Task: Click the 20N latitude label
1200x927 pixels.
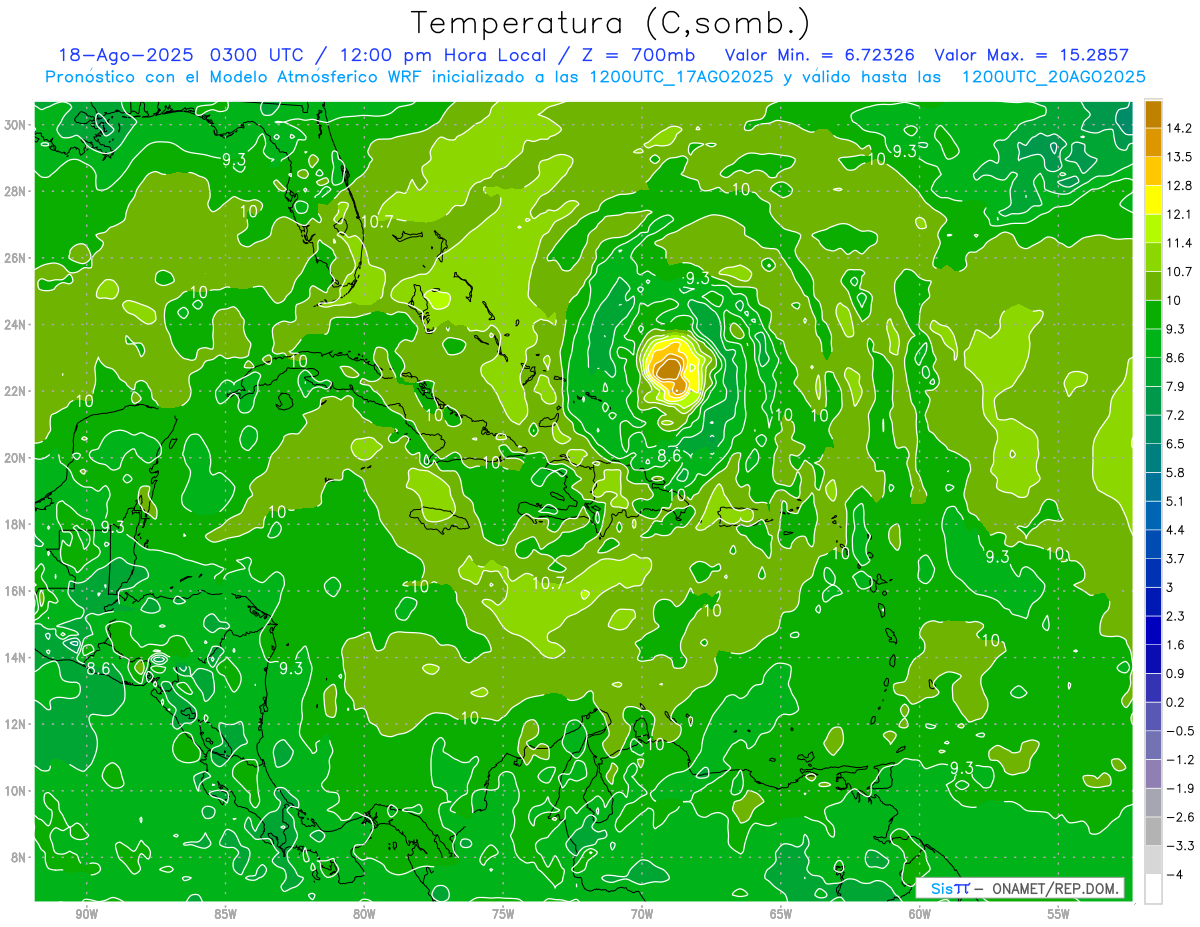Action: point(15,458)
